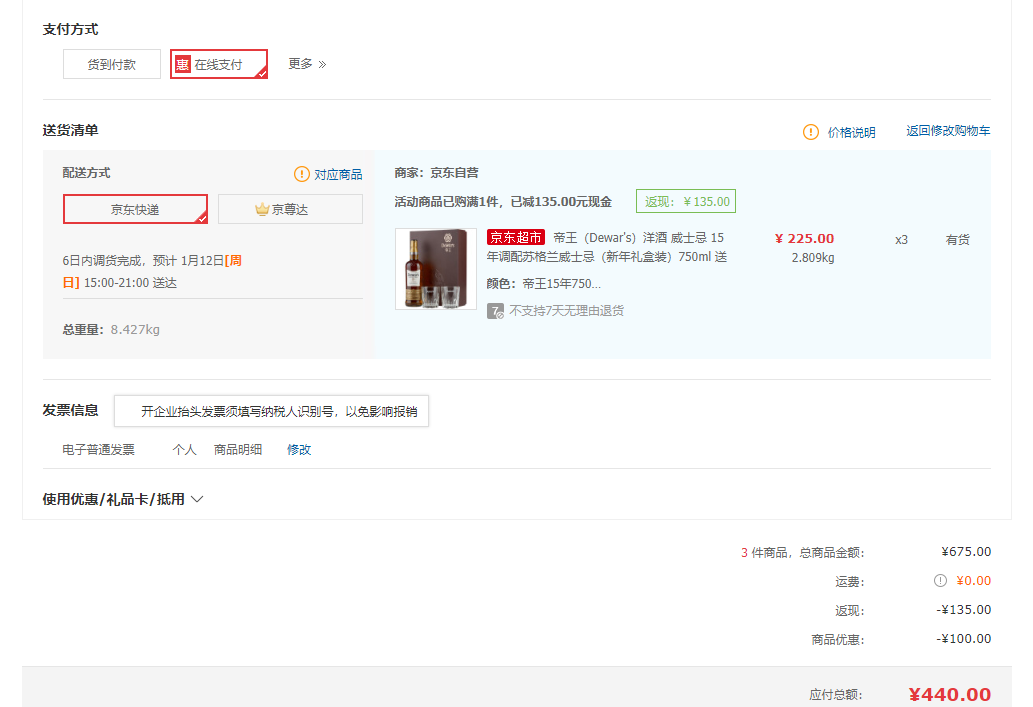Viewport: 1033px width, 707px height.
Task: Click the 价格说明 info icon
Action: point(810,132)
